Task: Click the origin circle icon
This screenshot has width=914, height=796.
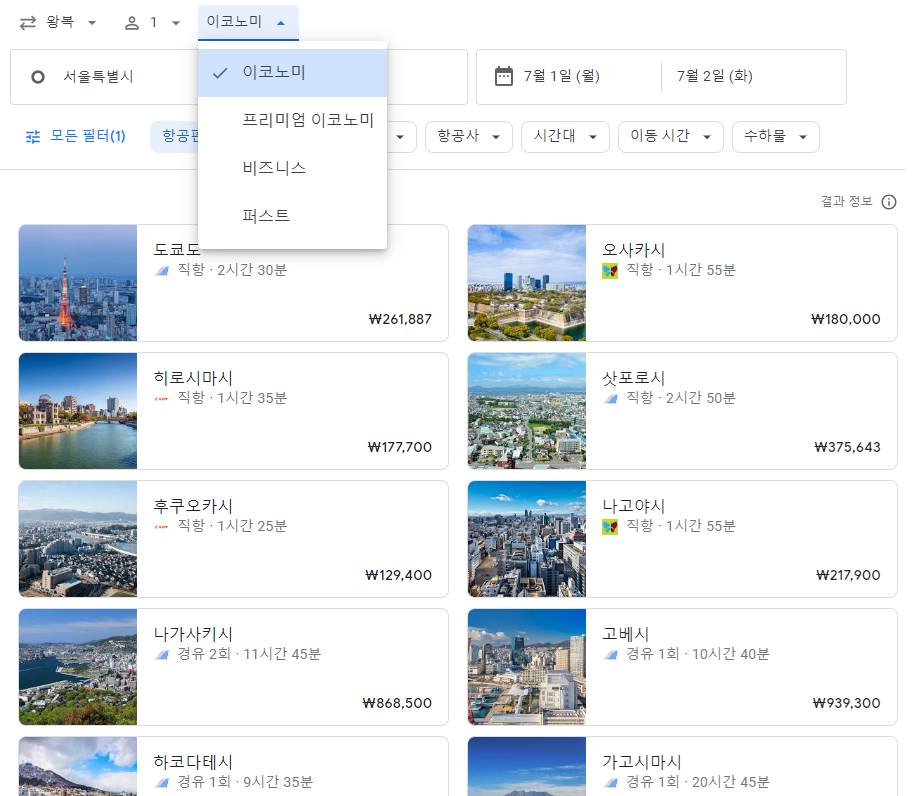Action: click(x=38, y=77)
